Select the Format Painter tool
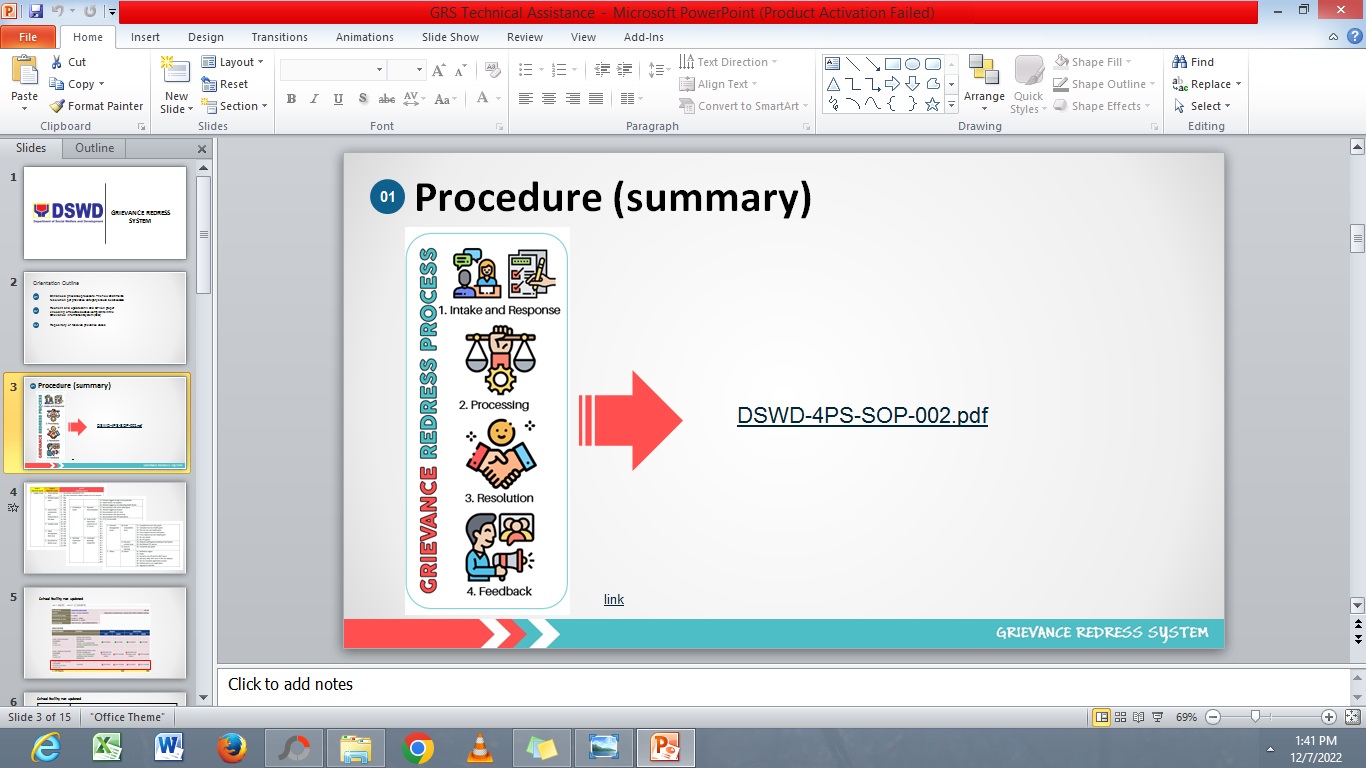The height and width of the screenshot is (768, 1366). [x=97, y=106]
